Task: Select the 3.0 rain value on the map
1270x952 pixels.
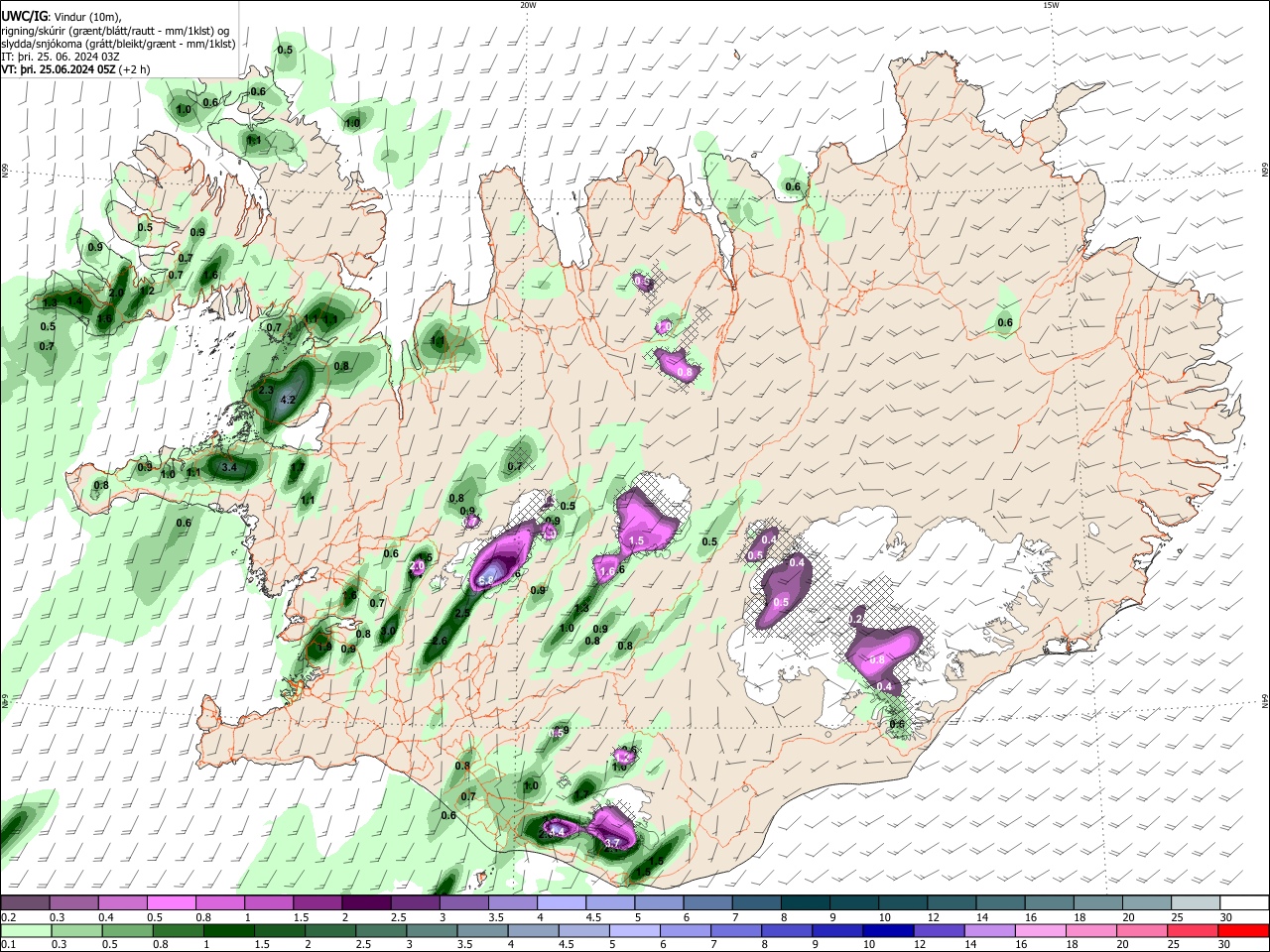Action: pyautogui.click(x=389, y=631)
